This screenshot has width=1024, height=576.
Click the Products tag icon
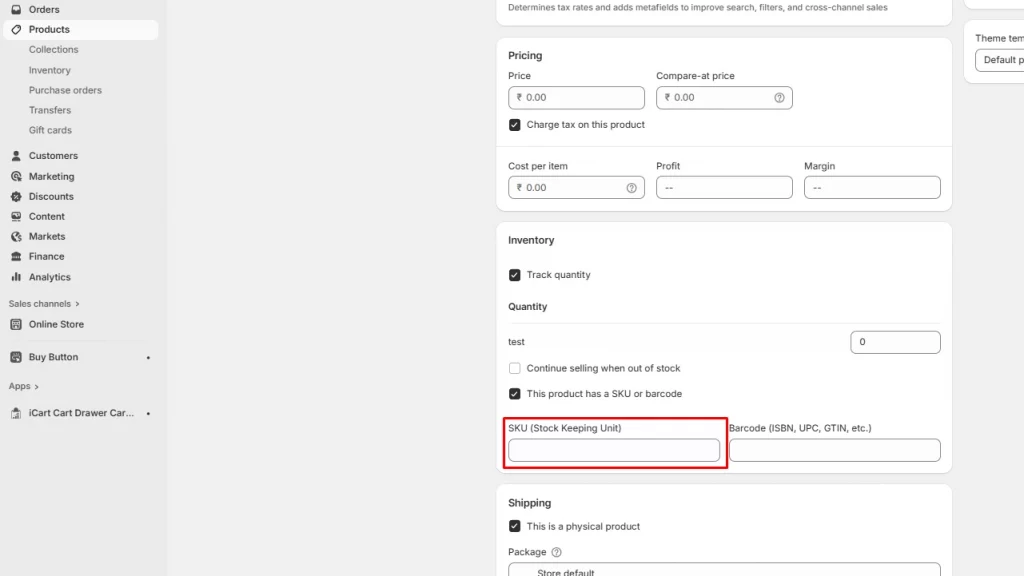[16, 29]
